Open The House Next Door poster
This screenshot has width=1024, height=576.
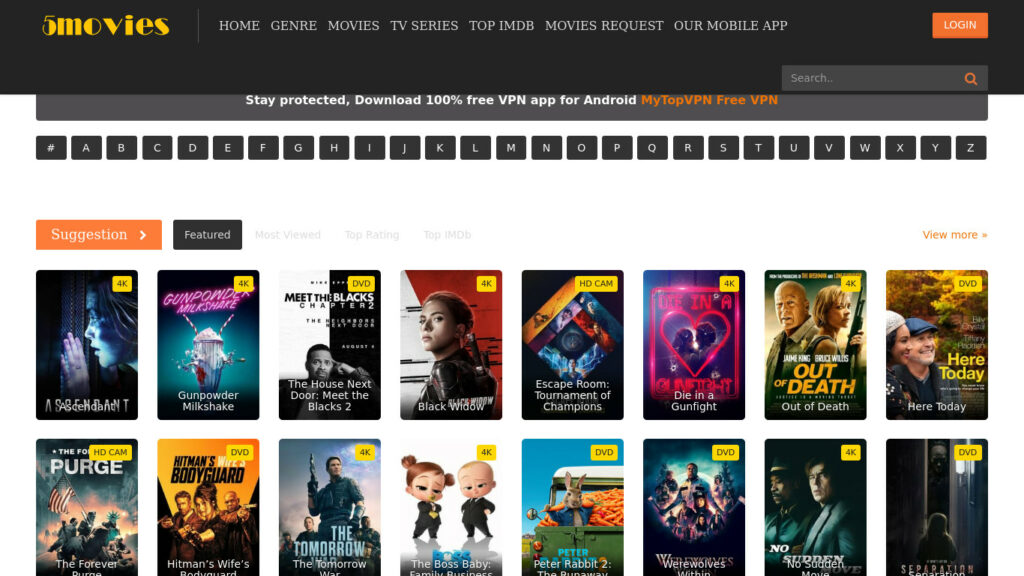(x=330, y=345)
